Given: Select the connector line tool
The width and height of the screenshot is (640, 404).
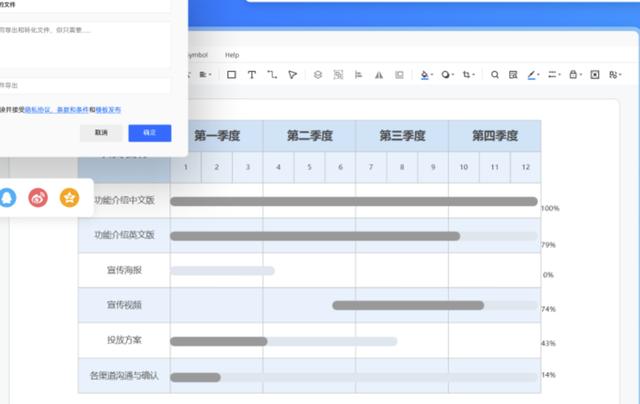Looking at the screenshot, I should [x=272, y=75].
